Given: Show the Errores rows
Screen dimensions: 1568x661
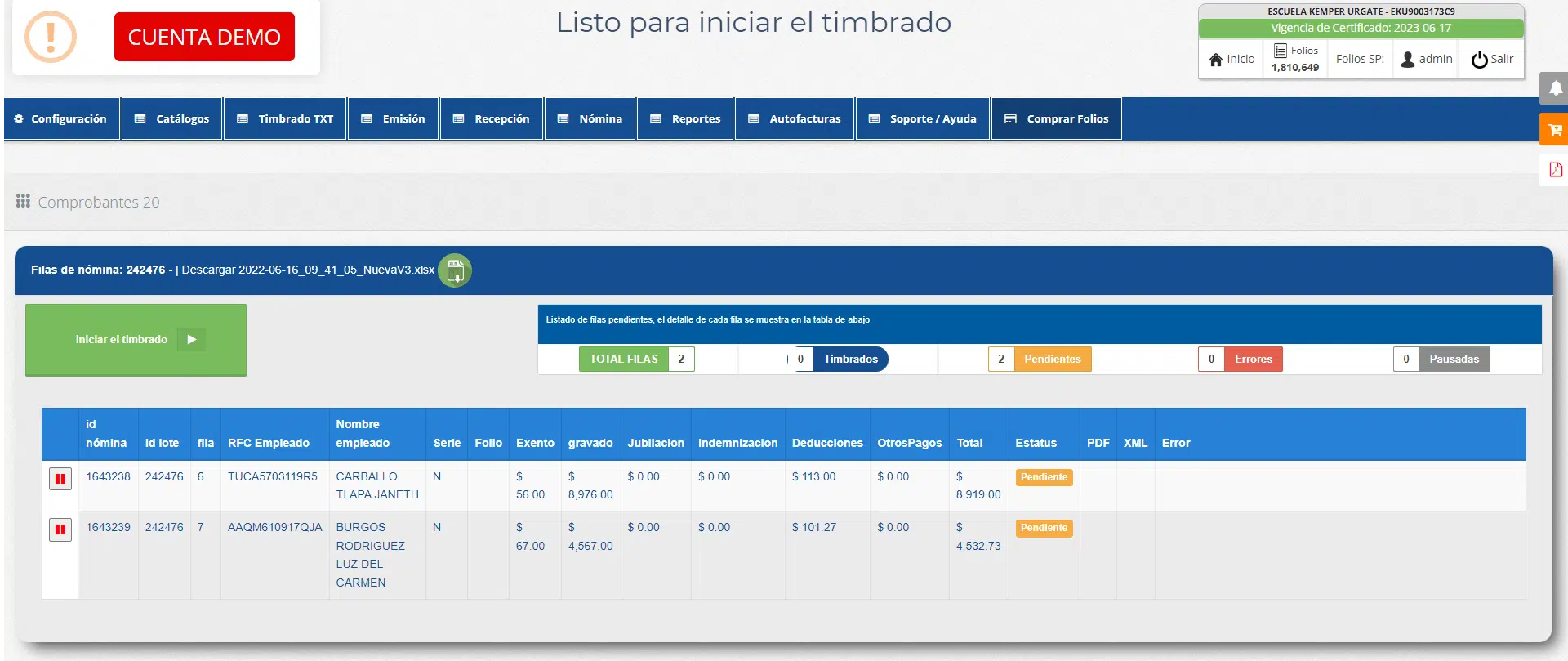Looking at the screenshot, I should (1253, 359).
